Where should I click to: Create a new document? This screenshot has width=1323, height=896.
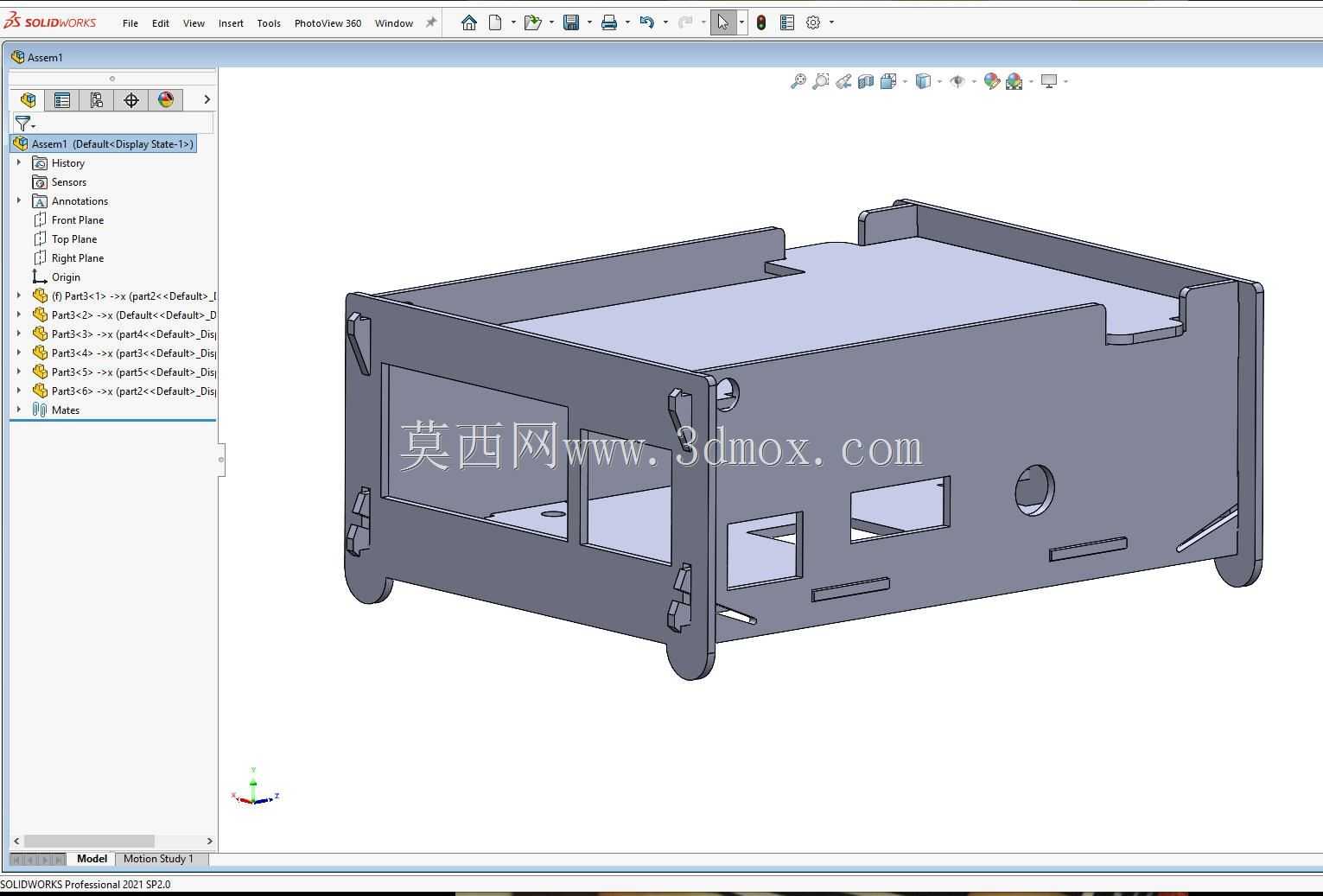point(495,22)
